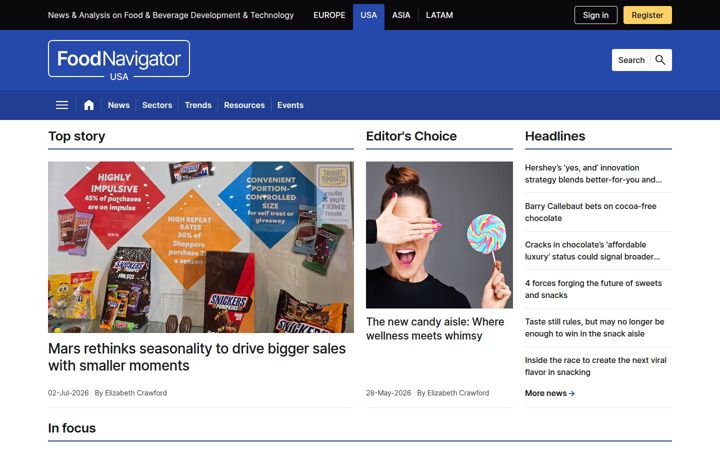Open headline 'Mars rethinks seasonality to drive bigger sales'
Viewport: 720px width, 450px height.
pyautogui.click(x=197, y=357)
